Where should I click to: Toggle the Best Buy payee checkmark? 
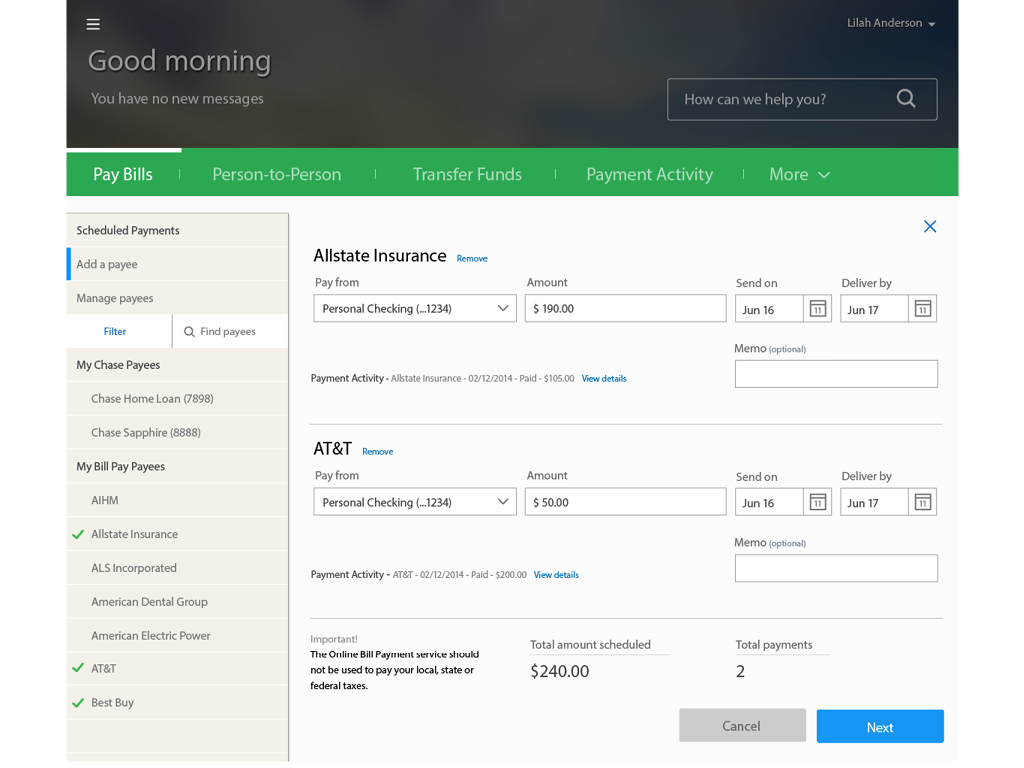click(x=78, y=703)
